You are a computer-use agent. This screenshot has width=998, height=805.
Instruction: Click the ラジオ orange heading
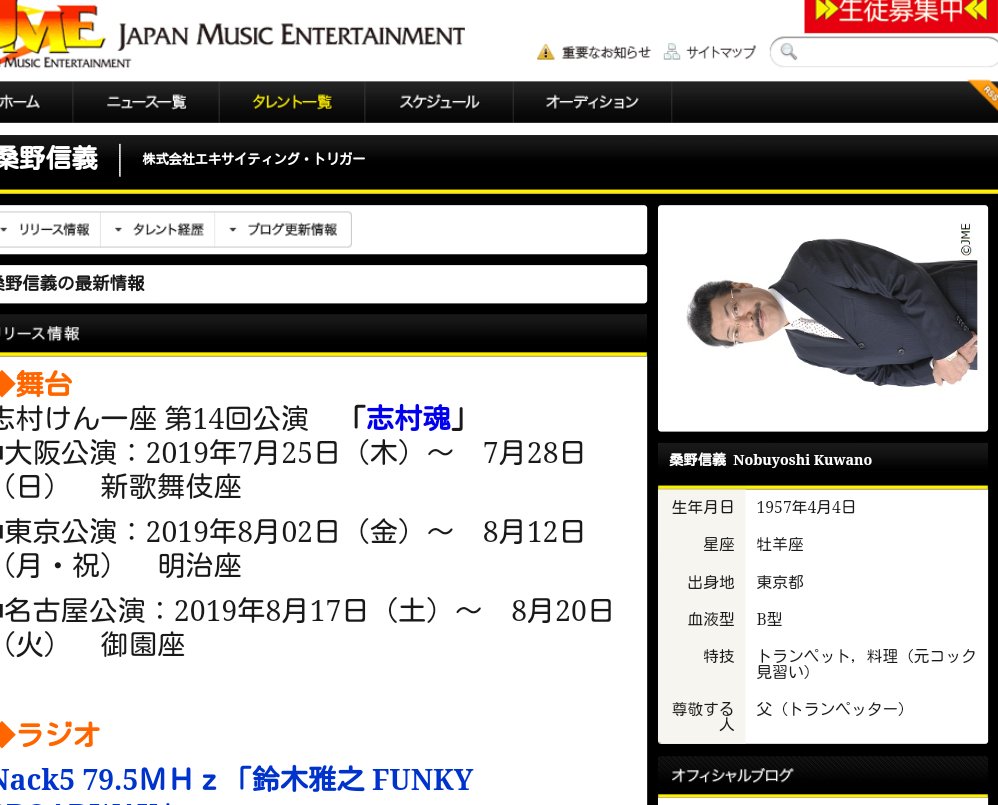pyautogui.click(x=50, y=734)
